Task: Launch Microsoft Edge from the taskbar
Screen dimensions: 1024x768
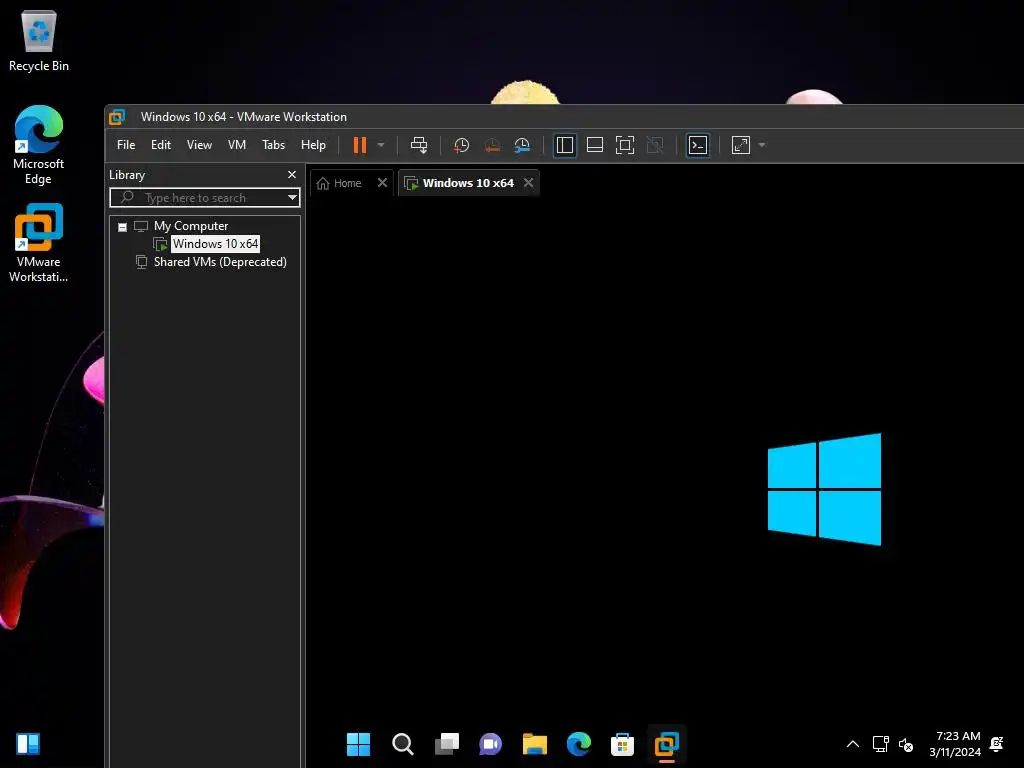Action: [579, 744]
